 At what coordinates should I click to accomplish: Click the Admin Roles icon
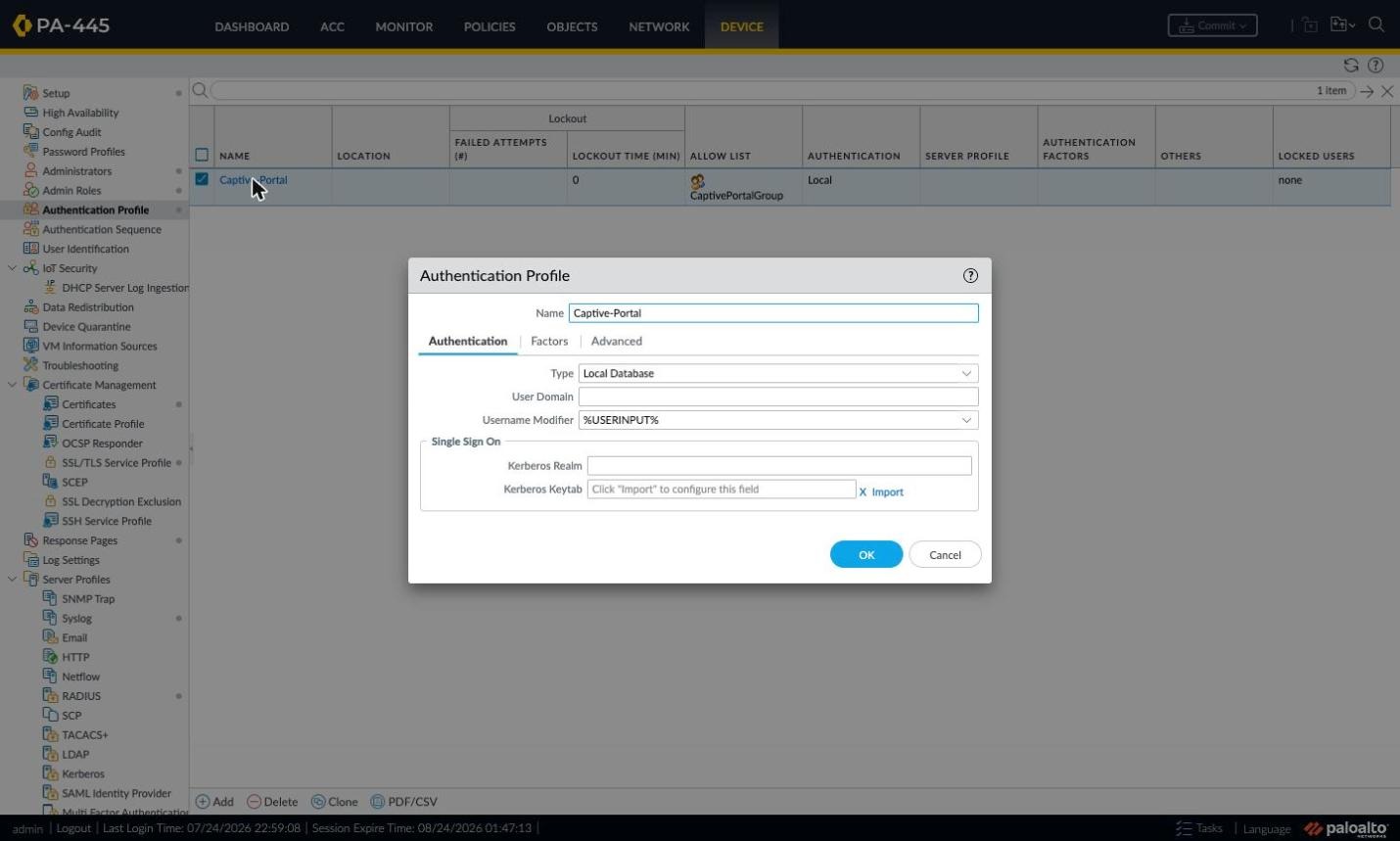point(30,191)
